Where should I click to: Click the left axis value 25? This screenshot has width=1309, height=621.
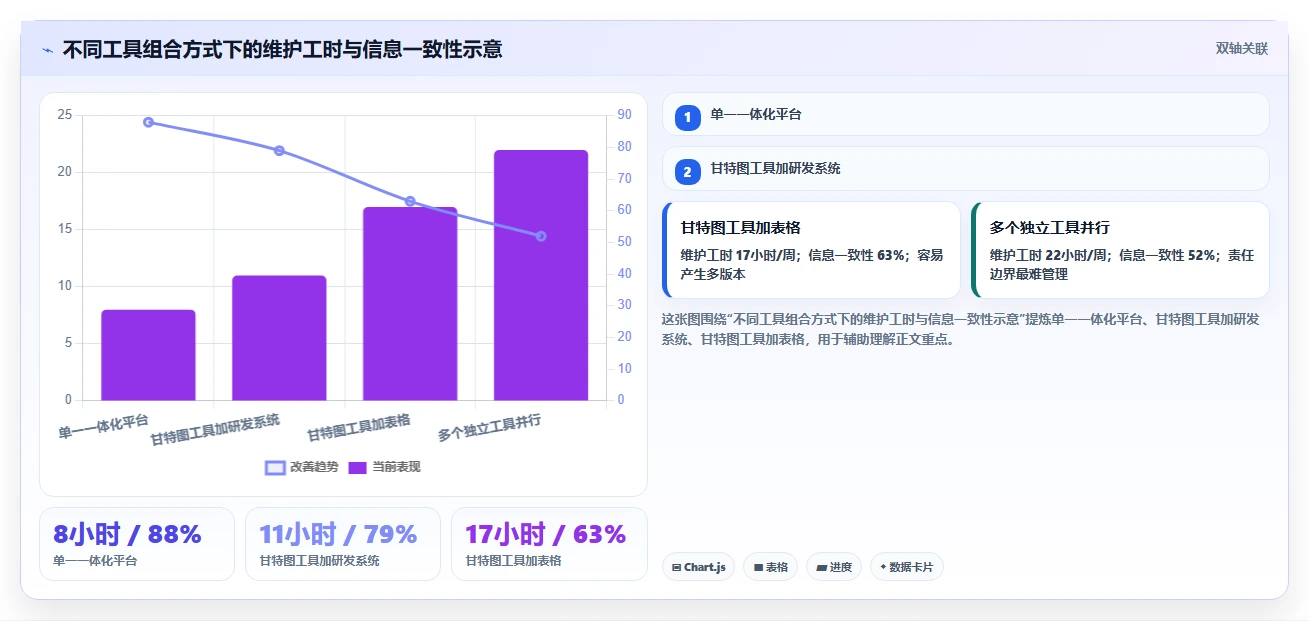[x=64, y=115]
